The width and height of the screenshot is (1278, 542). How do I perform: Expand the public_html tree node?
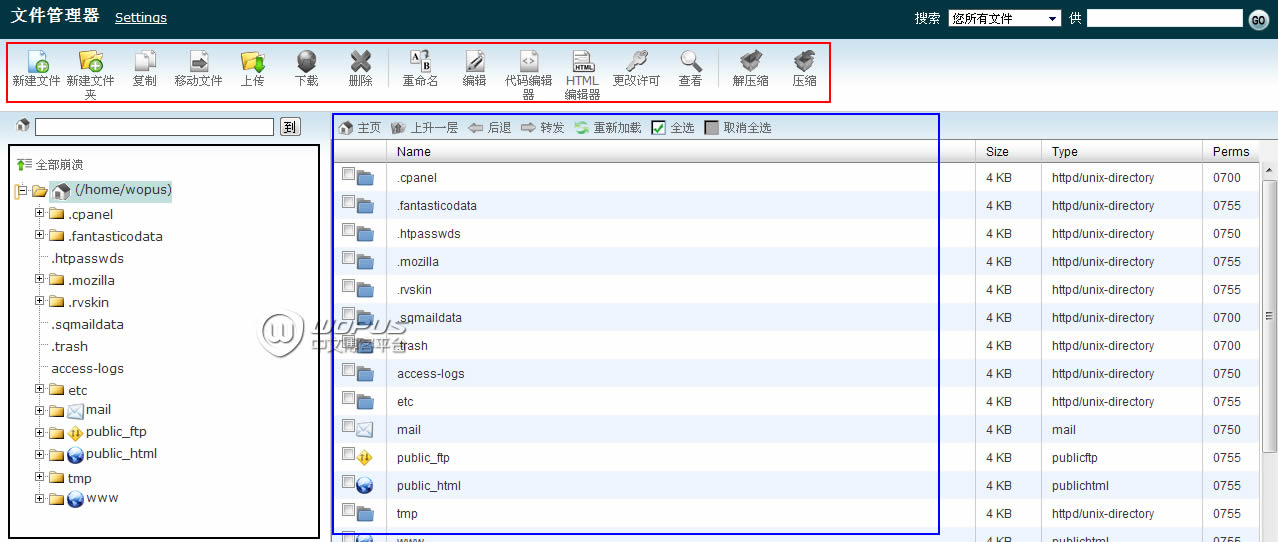(40, 454)
